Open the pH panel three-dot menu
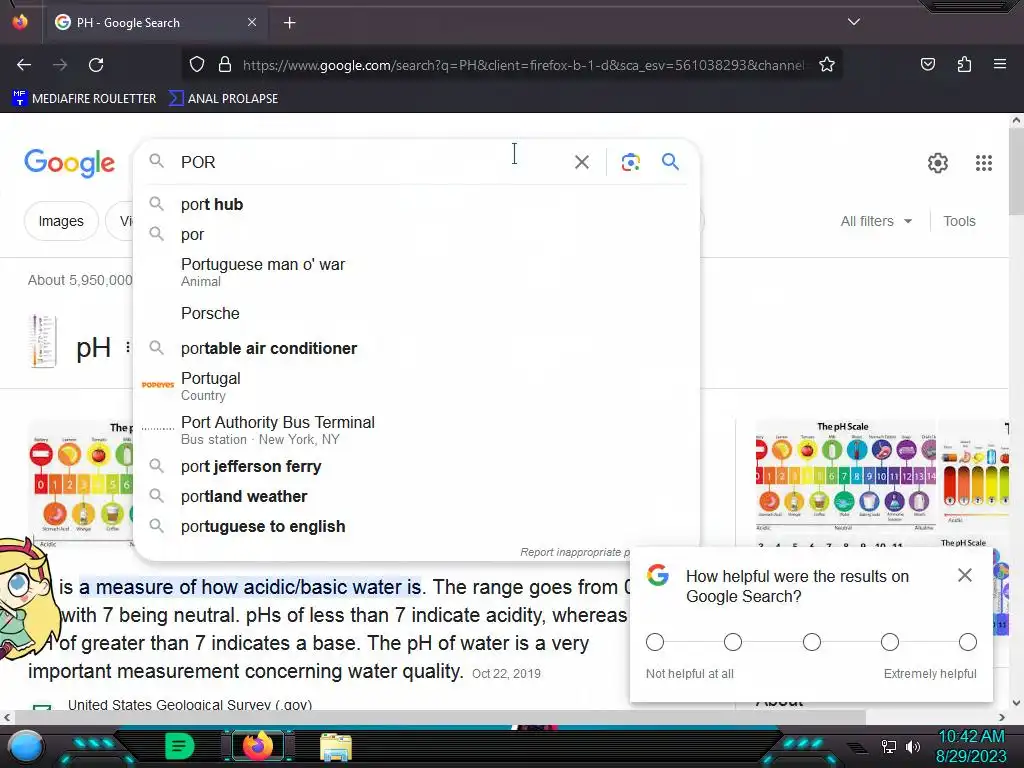Screen dimensions: 1024x768 point(127,347)
